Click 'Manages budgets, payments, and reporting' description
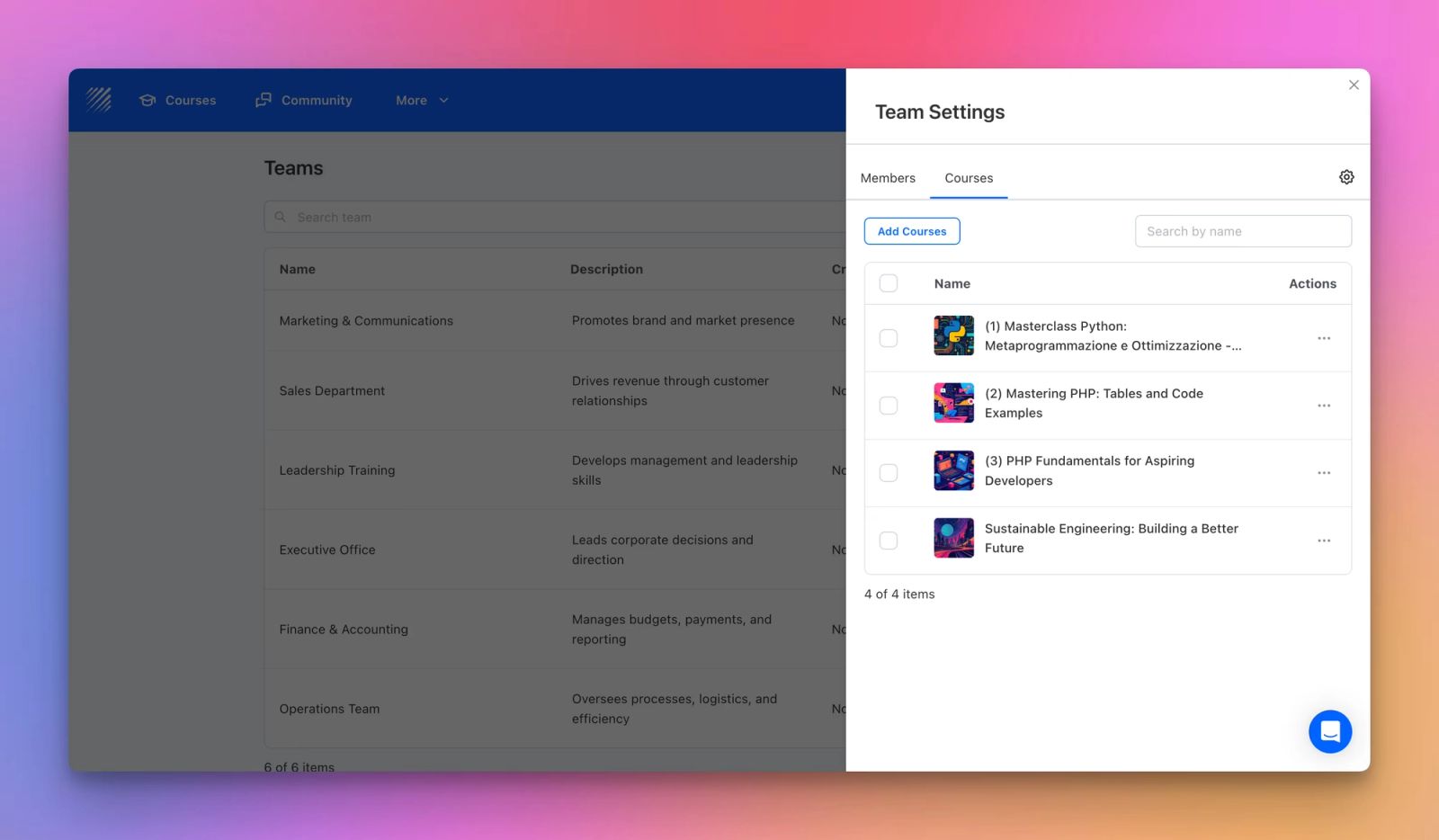 [672, 630]
